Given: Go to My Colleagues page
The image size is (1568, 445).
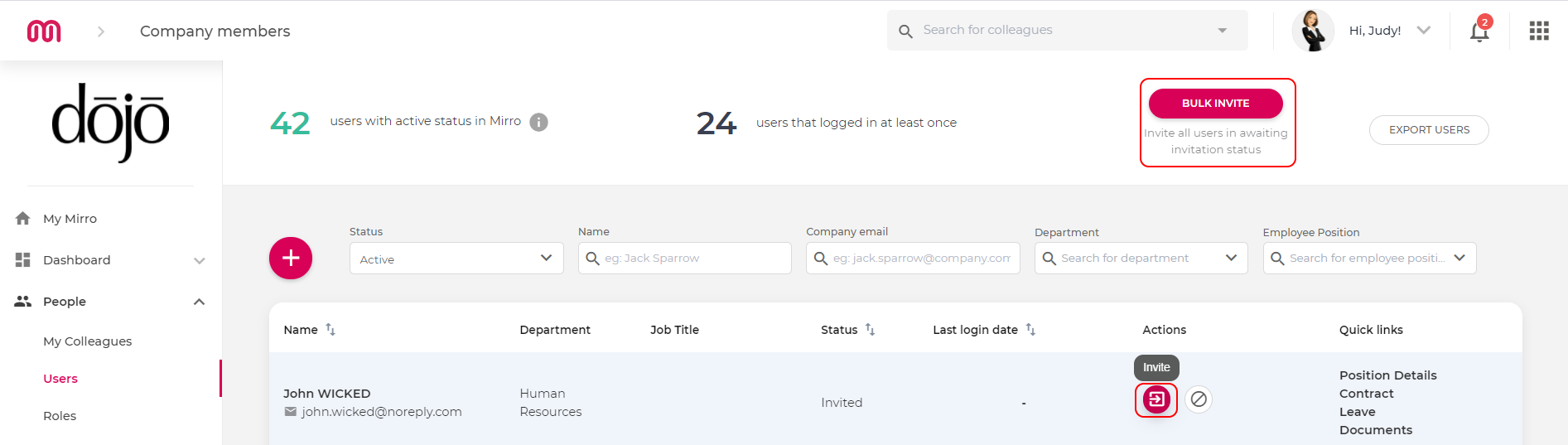Looking at the screenshot, I should (87, 341).
